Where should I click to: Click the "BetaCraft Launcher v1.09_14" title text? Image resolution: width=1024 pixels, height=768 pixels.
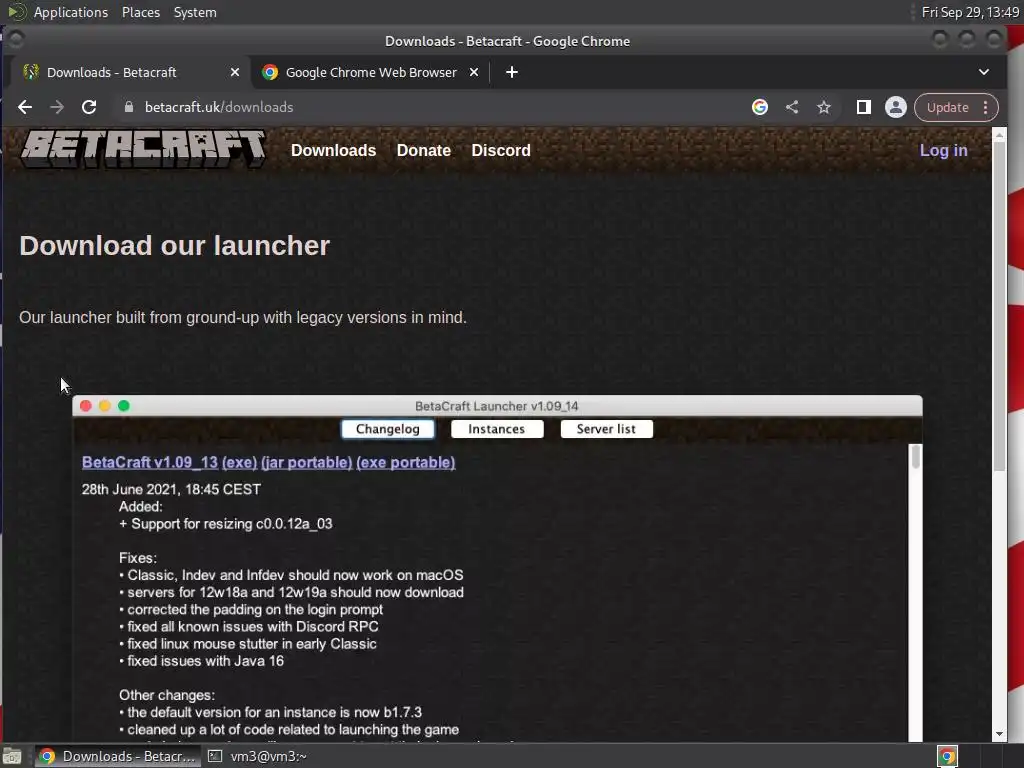[496, 406]
